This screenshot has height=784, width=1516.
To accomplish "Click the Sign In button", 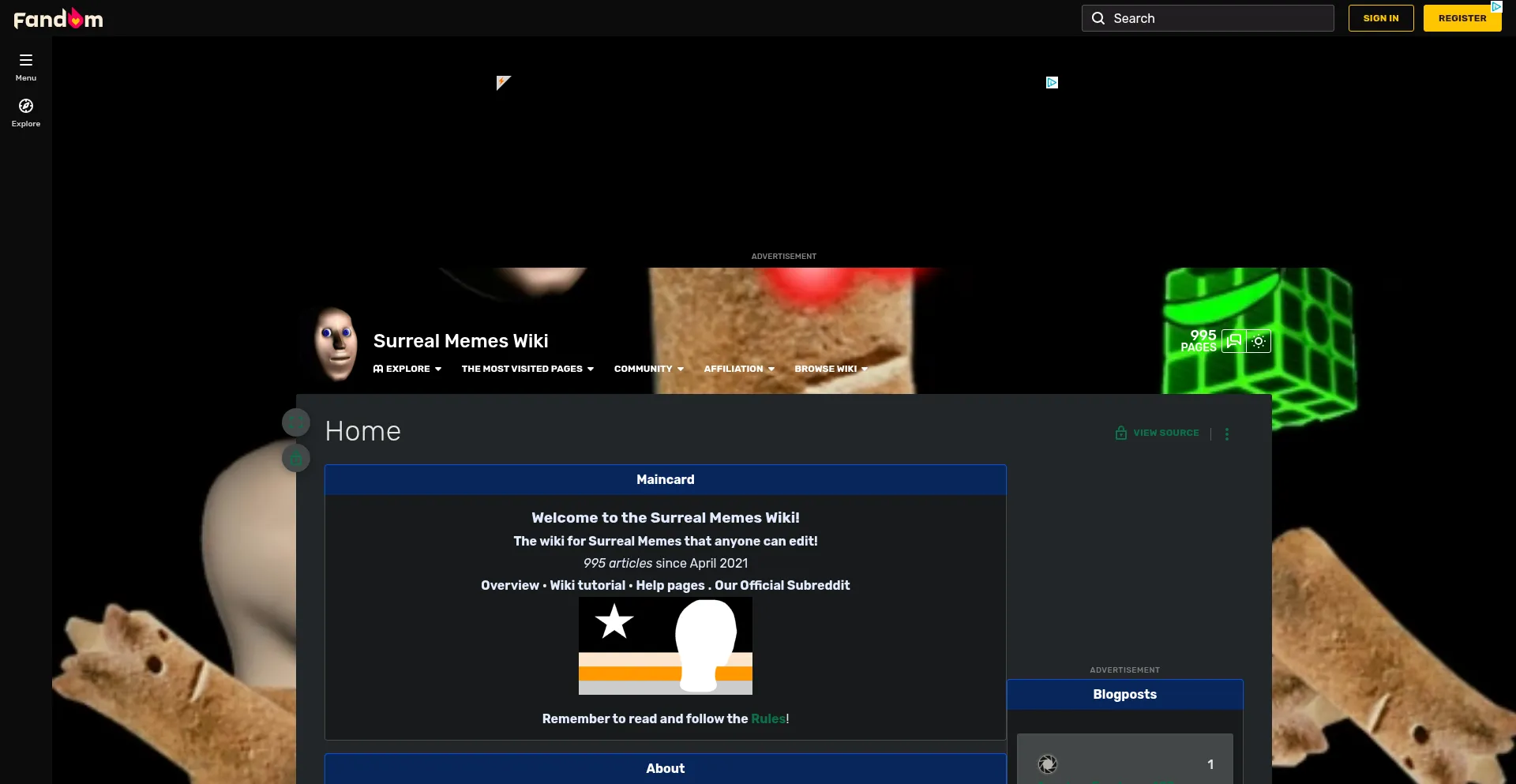I will click(x=1380, y=18).
